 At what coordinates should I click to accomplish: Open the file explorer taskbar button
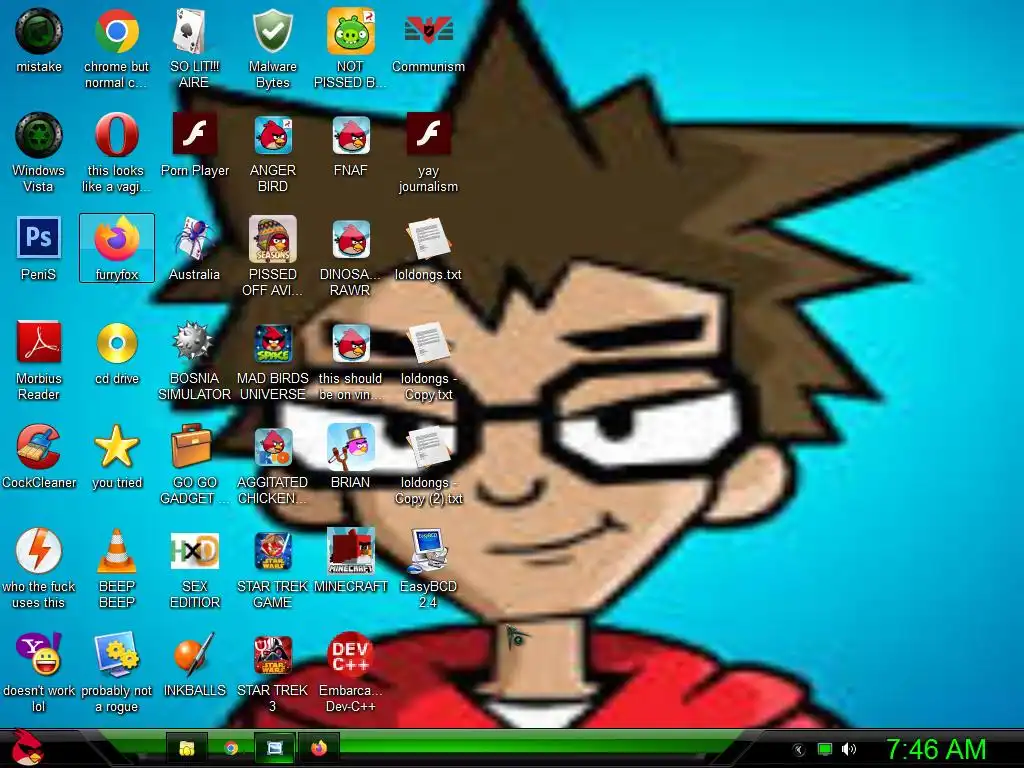tap(186, 748)
